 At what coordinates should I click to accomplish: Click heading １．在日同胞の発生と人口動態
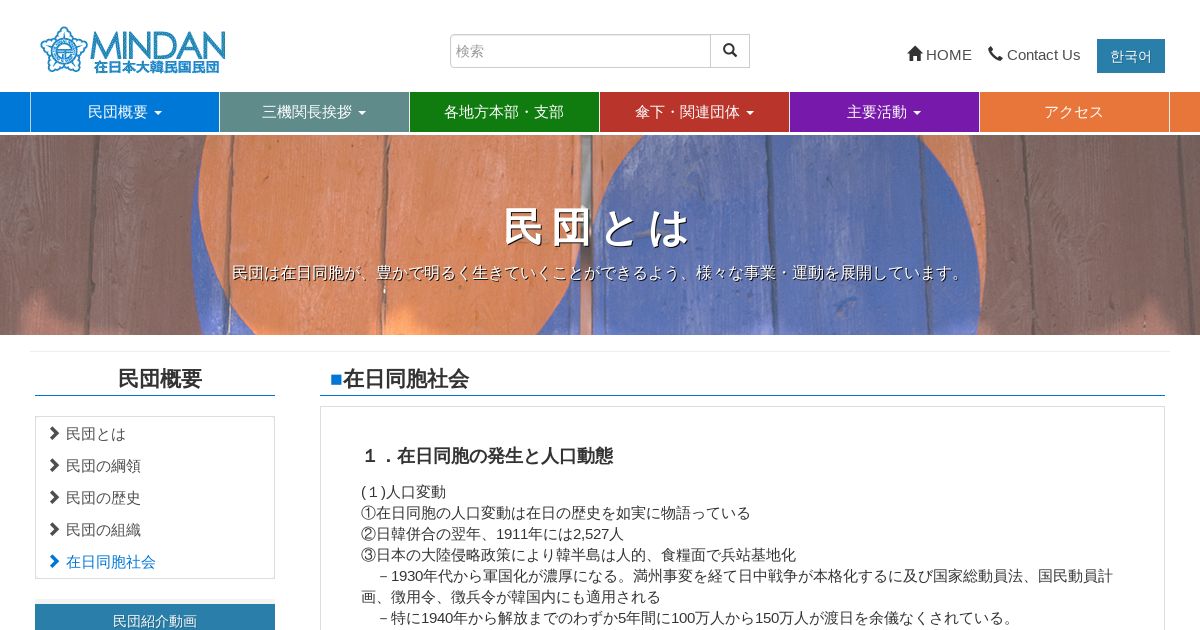[x=487, y=456]
